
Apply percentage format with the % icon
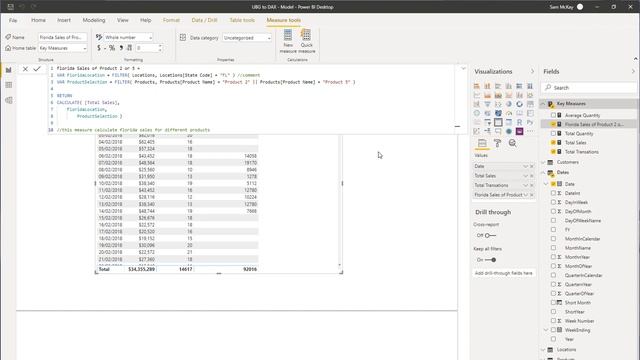coord(112,48)
